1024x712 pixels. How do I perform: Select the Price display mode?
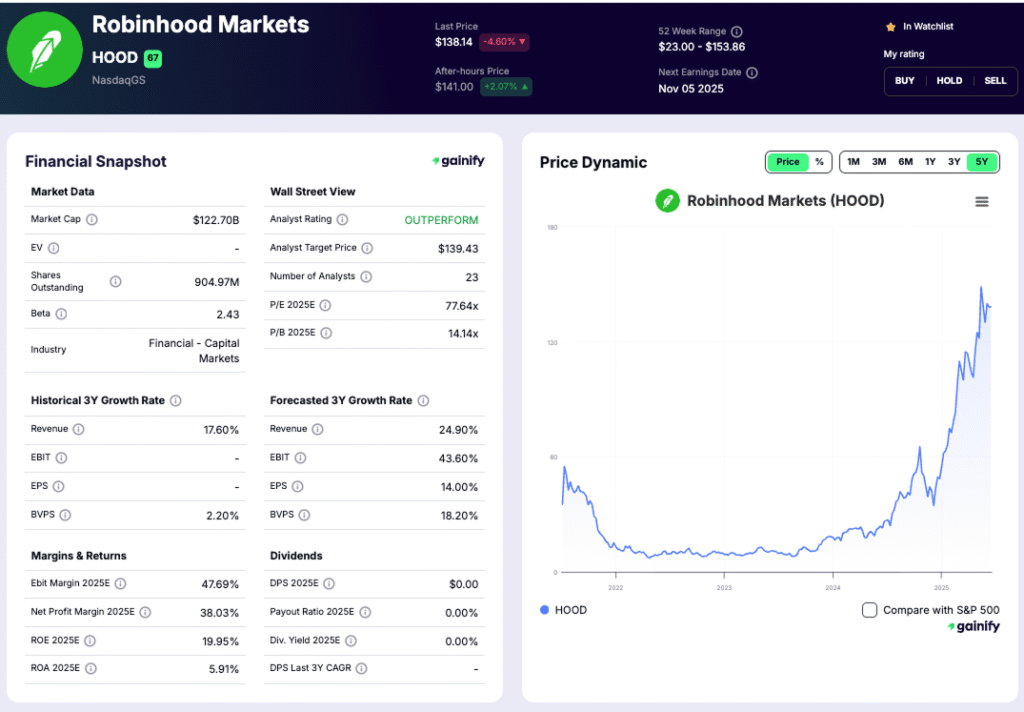(786, 161)
